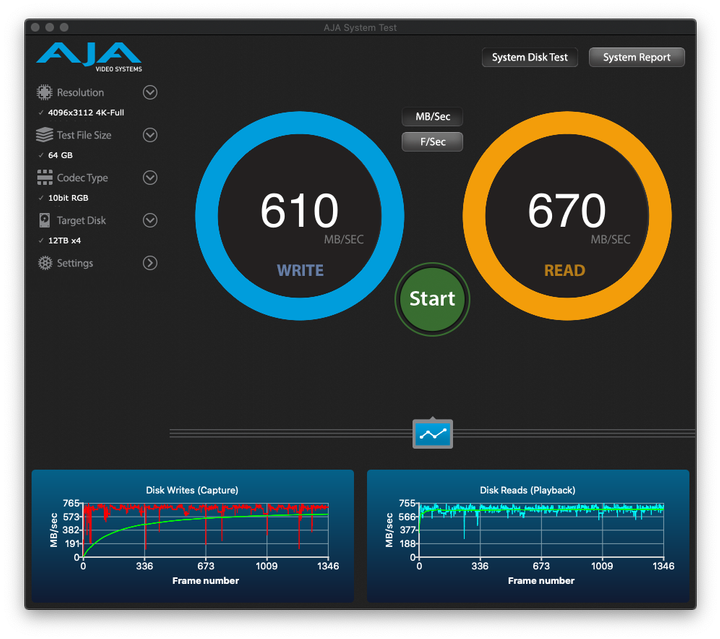This screenshot has height=639, width=720.
Task: Expand the Codec Type dropdown
Action: click(150, 178)
